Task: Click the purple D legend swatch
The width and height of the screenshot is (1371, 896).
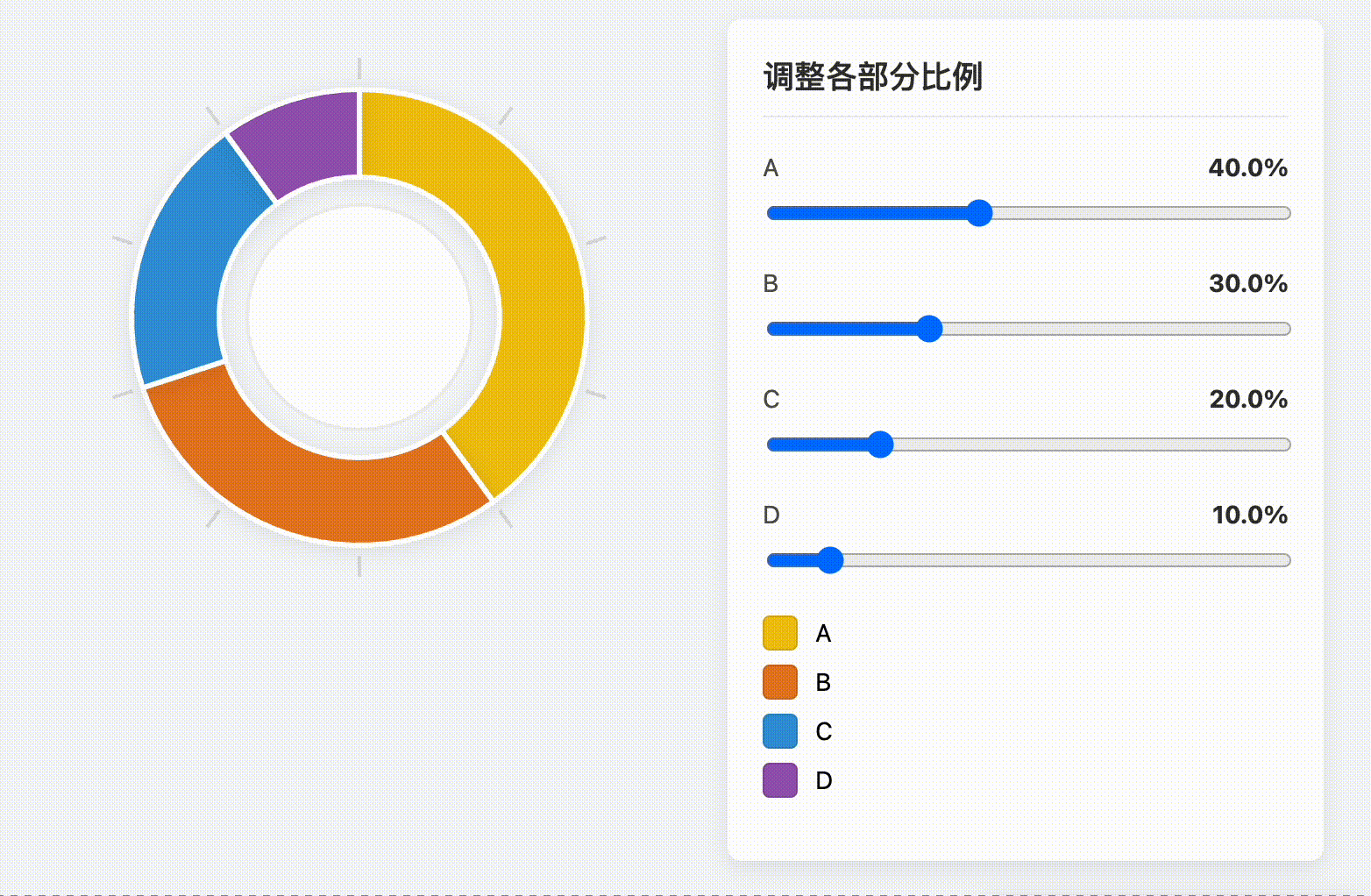Action: tap(779, 780)
